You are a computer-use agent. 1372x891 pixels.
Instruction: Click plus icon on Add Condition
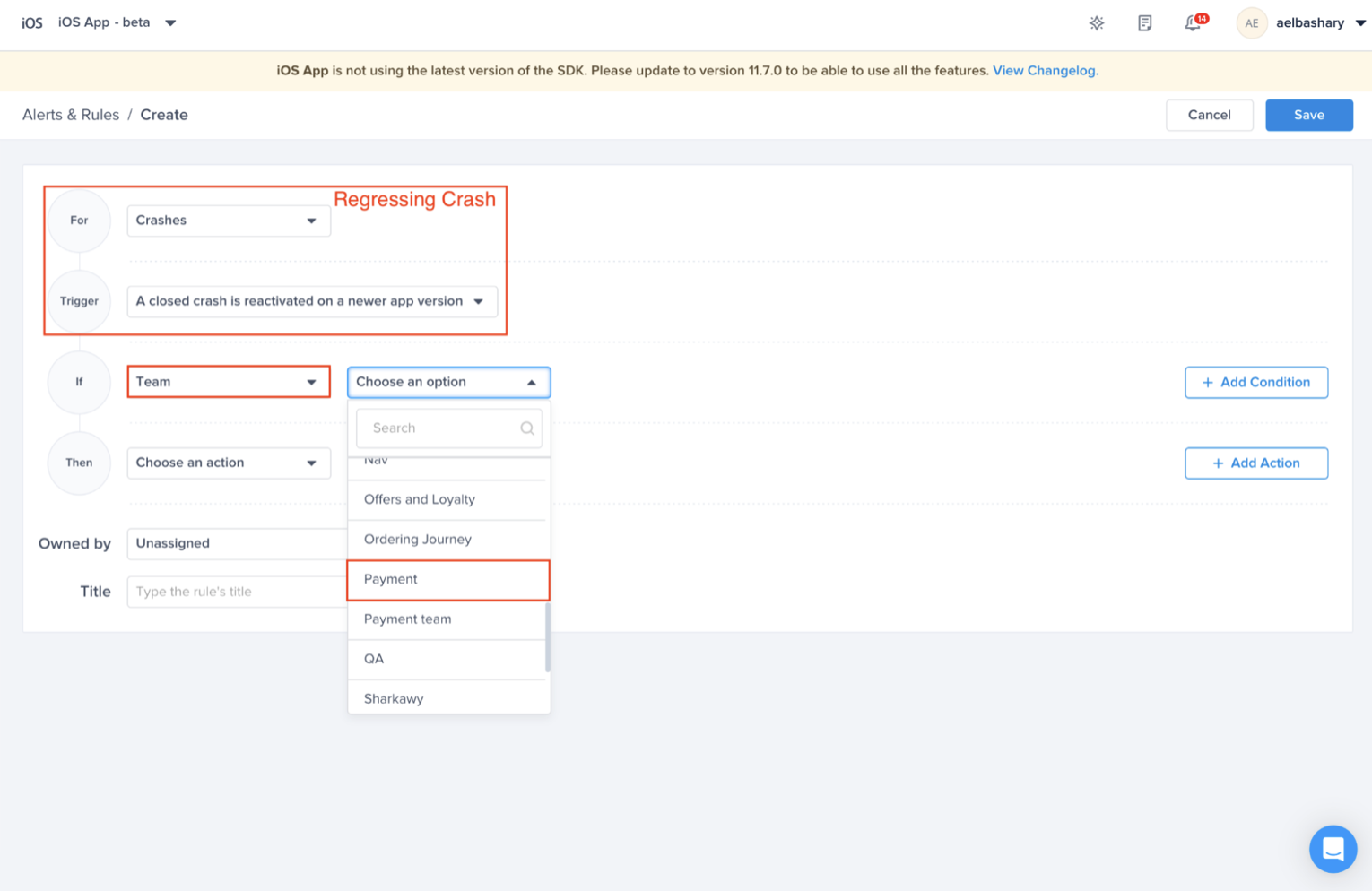tap(1207, 383)
